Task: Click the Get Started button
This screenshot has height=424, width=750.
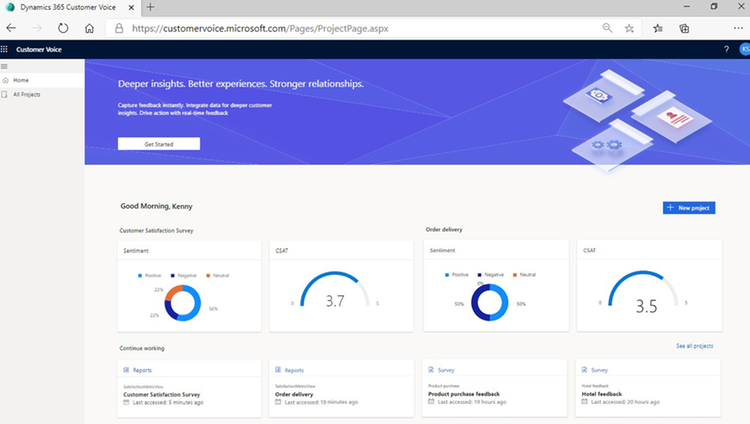Action: coord(159,144)
